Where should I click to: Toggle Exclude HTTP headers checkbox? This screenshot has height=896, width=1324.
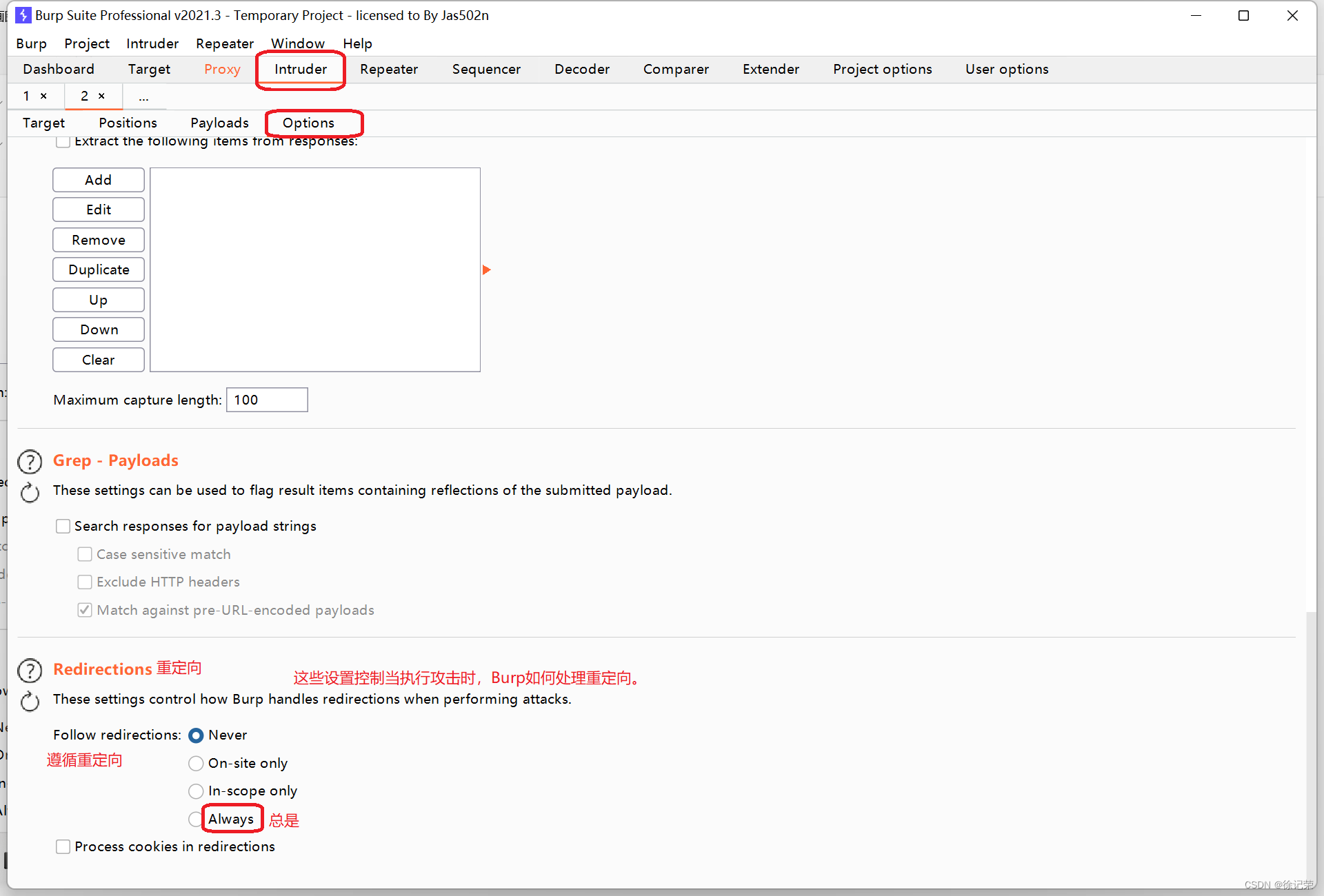pos(85,582)
